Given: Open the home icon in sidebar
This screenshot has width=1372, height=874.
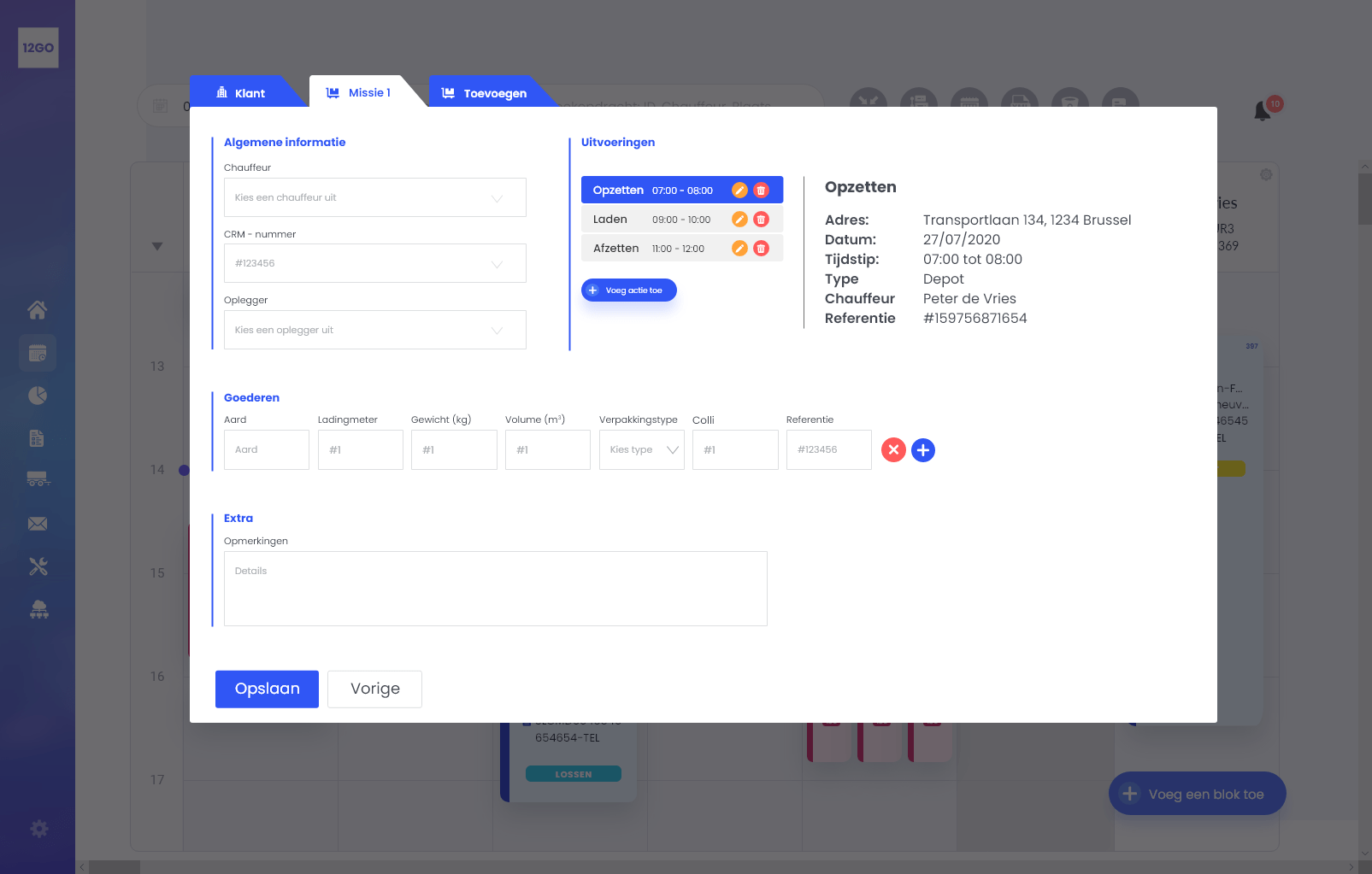Looking at the screenshot, I should pyautogui.click(x=38, y=310).
